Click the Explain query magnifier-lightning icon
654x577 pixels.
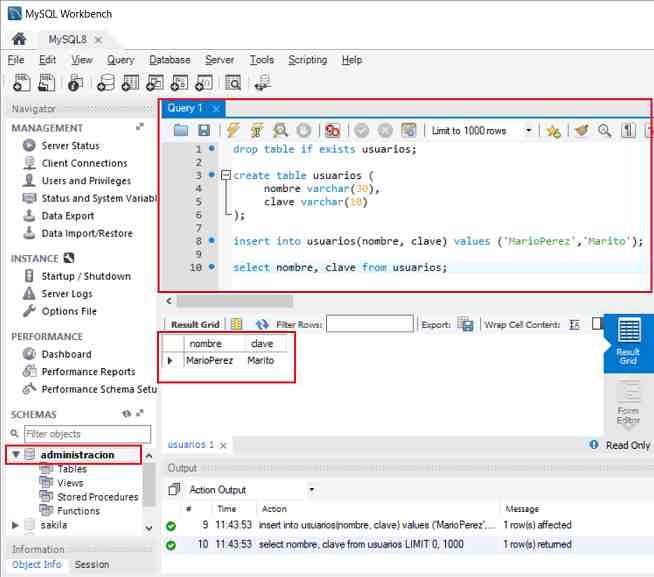281,131
